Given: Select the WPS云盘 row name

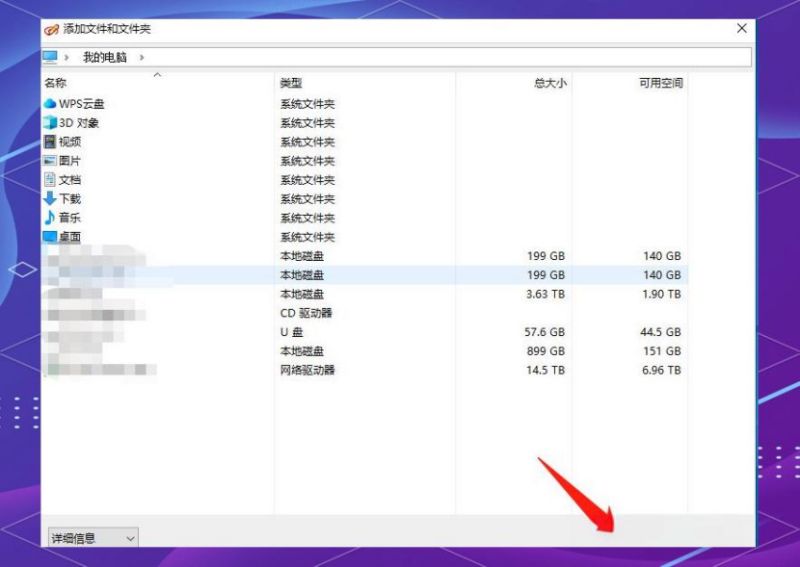Looking at the screenshot, I should pos(82,104).
